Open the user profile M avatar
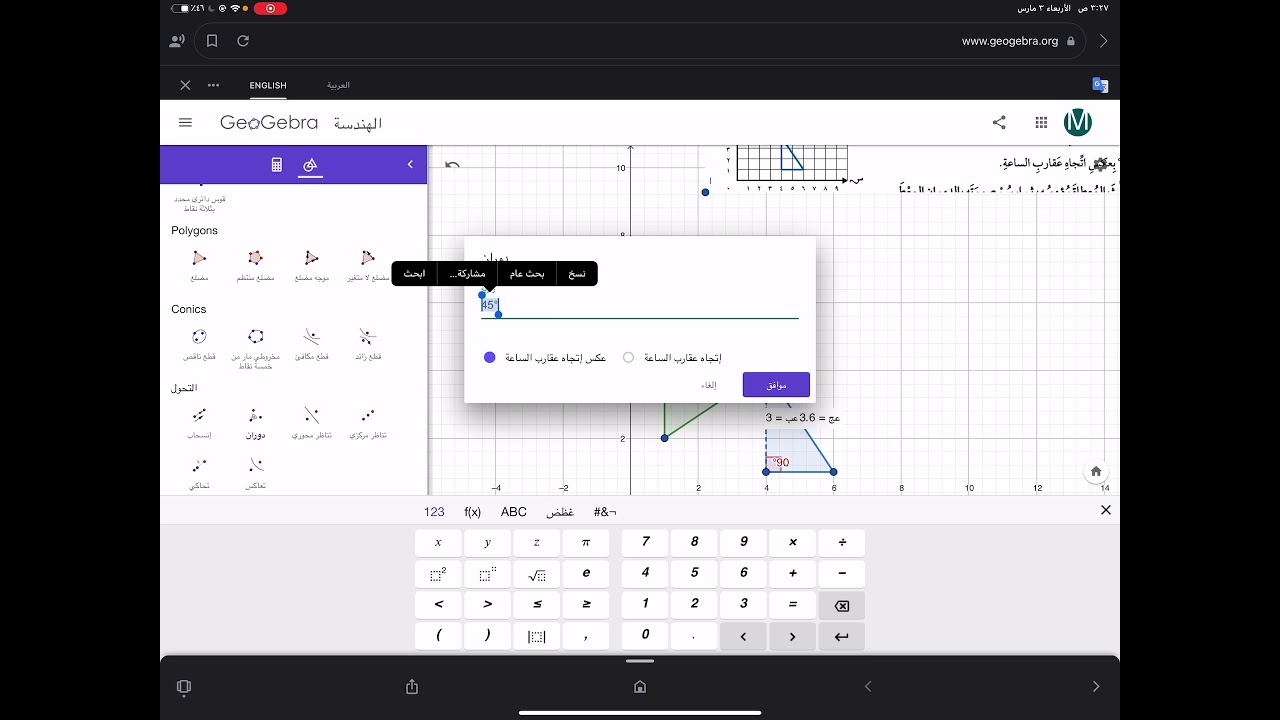This screenshot has height=720, width=1280. click(1078, 122)
